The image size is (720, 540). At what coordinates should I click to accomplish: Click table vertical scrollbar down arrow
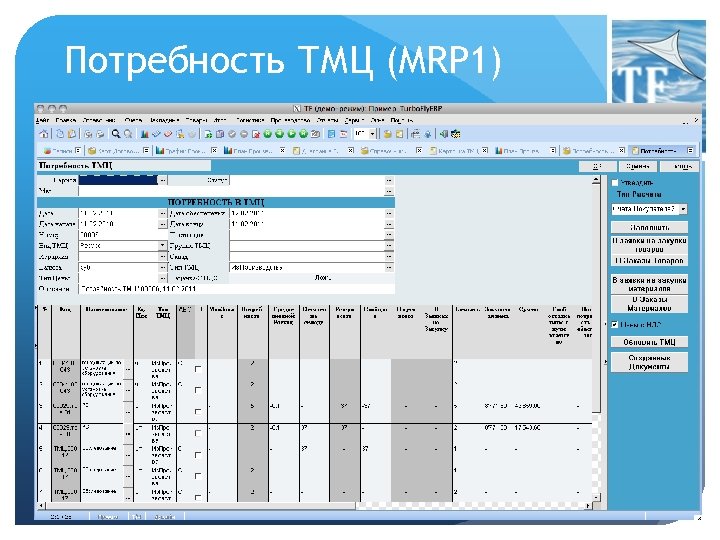[x=596, y=497]
